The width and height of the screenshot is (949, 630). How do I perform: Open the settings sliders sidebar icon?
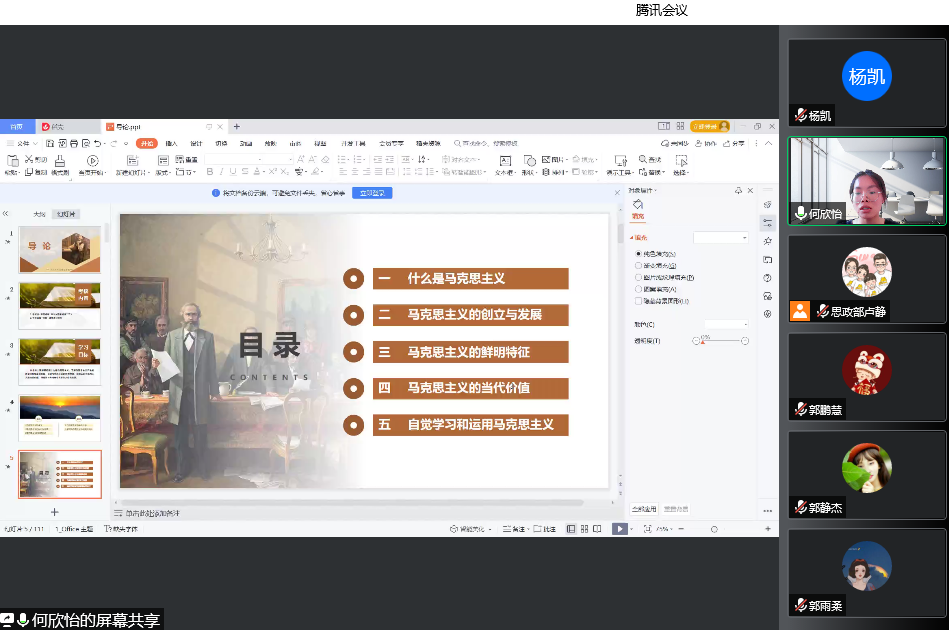[767, 223]
